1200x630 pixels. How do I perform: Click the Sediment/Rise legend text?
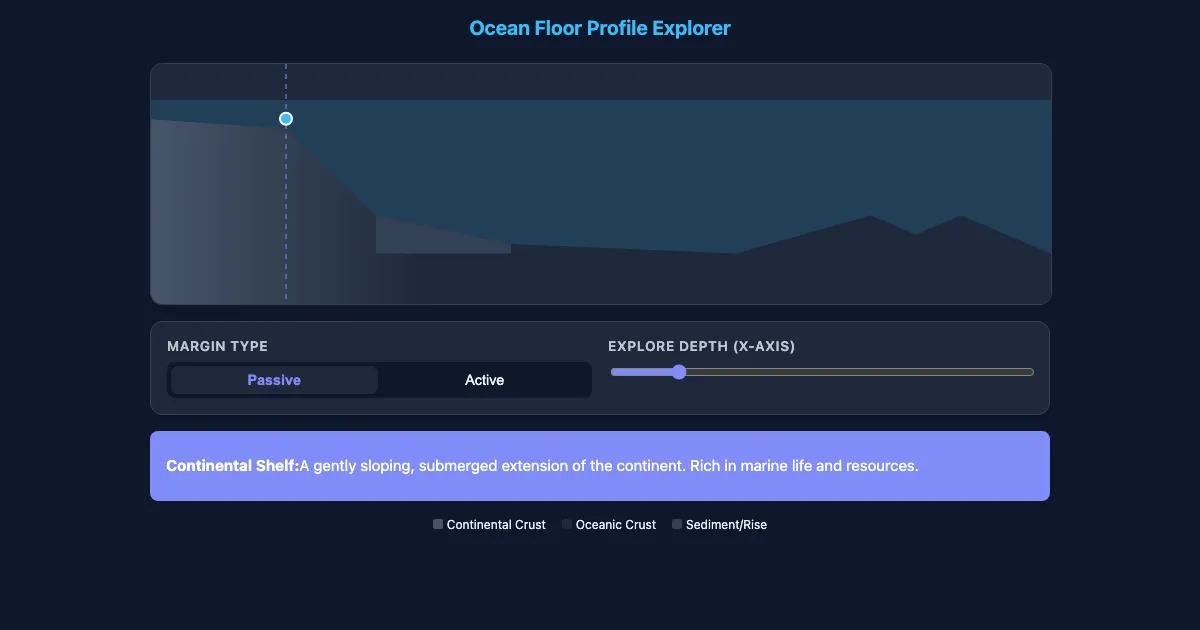[x=726, y=524]
